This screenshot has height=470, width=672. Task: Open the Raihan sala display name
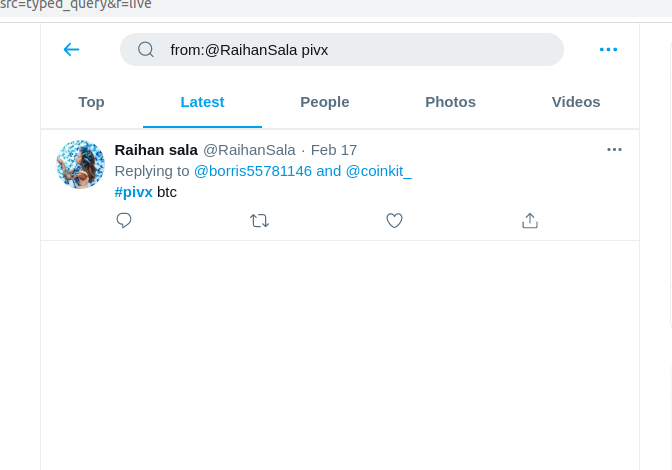(156, 150)
